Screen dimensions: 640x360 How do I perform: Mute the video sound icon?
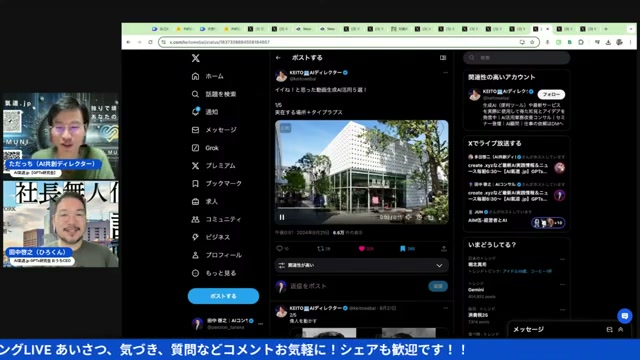[408, 217]
